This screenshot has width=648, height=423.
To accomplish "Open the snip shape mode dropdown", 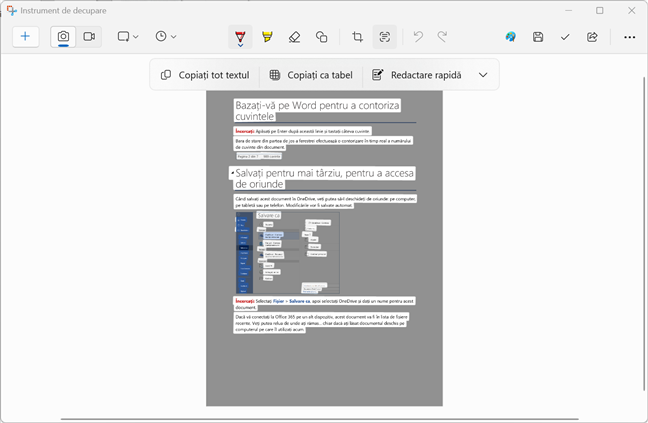I will pos(127,37).
